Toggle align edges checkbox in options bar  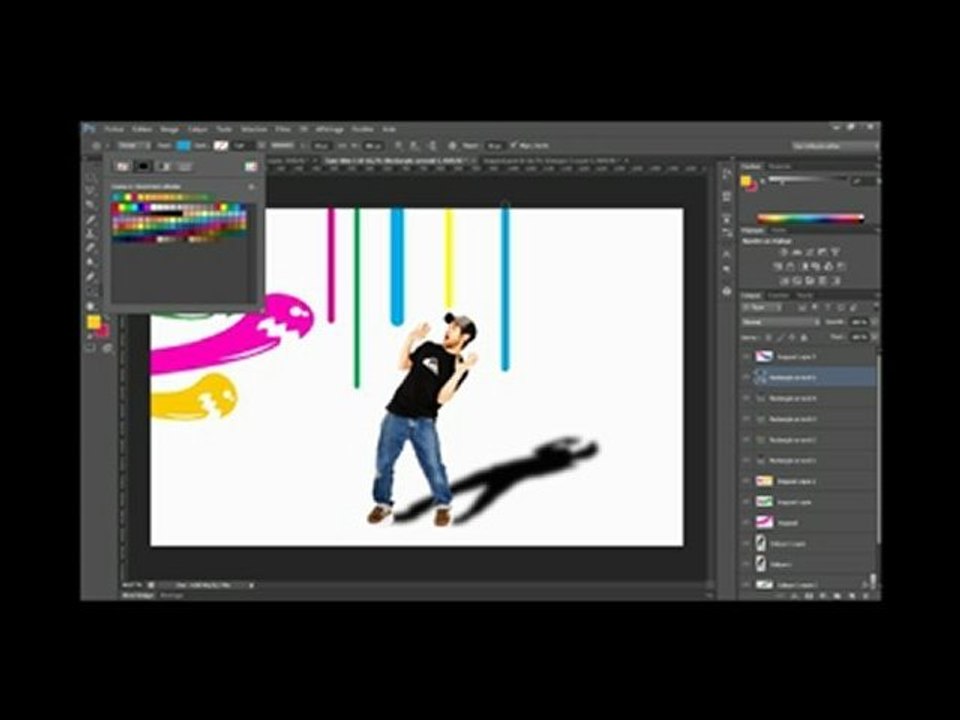(x=513, y=146)
